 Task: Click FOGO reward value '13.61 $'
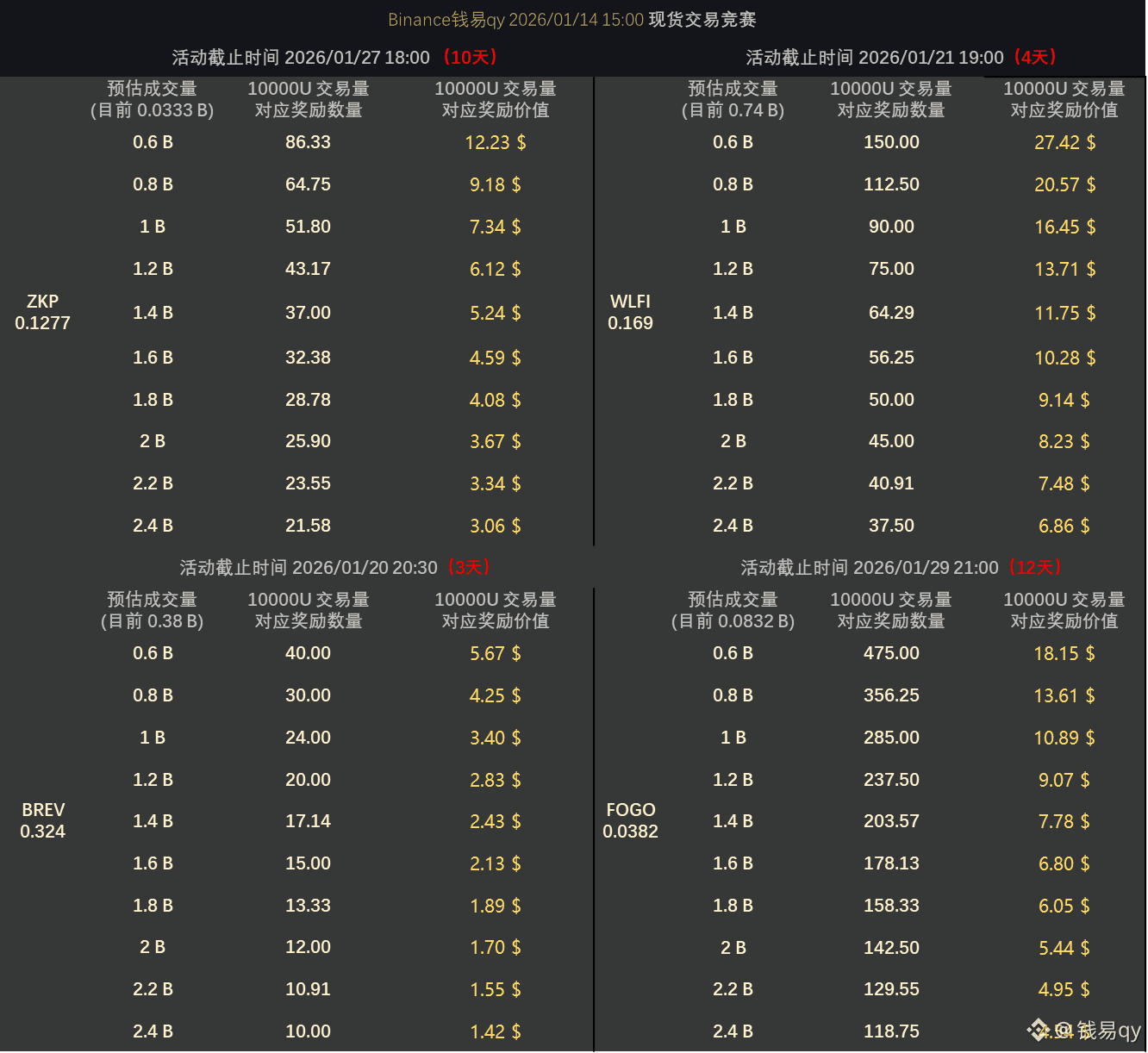tap(1064, 695)
